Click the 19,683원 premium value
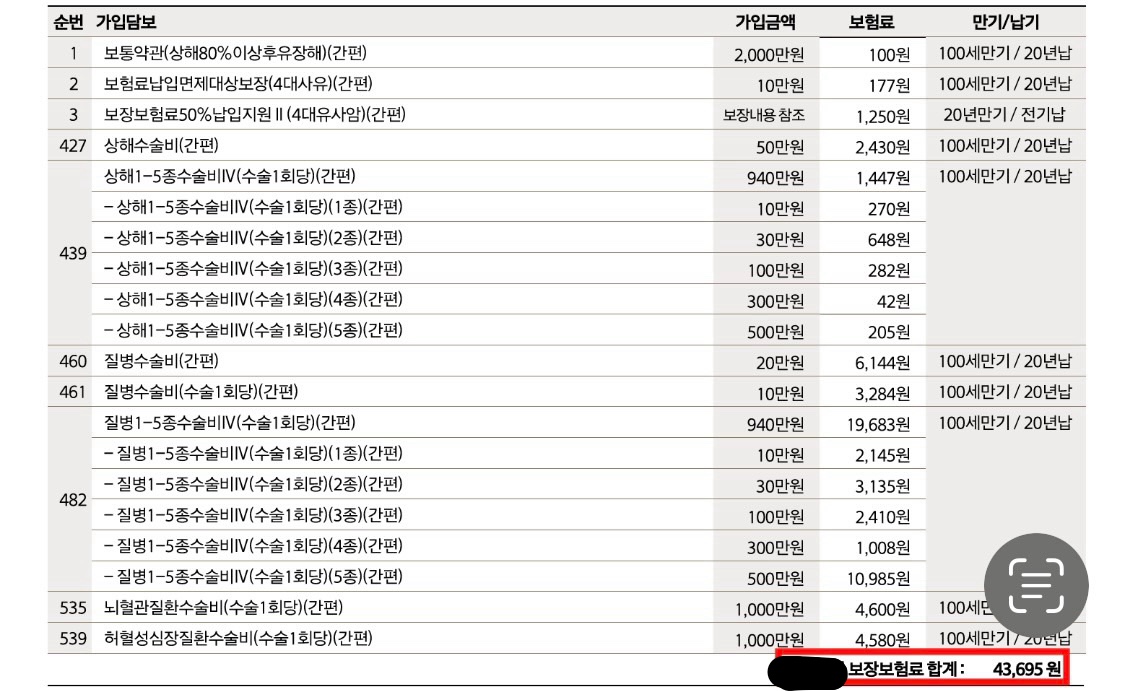The height and width of the screenshot is (691, 1125). (x=878, y=424)
